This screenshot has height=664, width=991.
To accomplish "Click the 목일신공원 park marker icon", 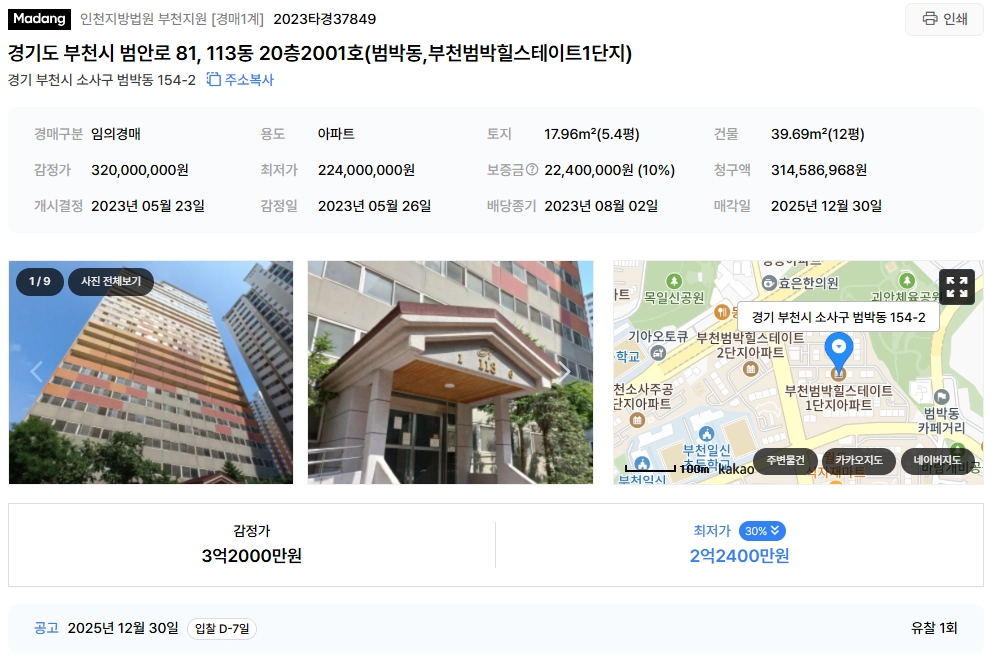I will (674, 281).
